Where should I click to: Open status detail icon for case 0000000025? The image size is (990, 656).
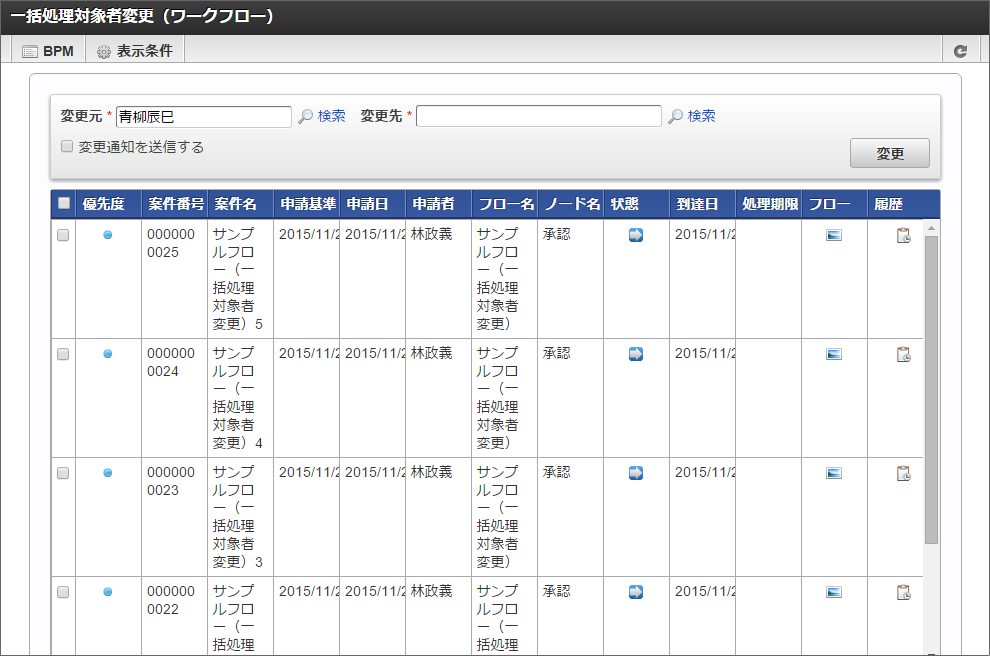point(636,235)
